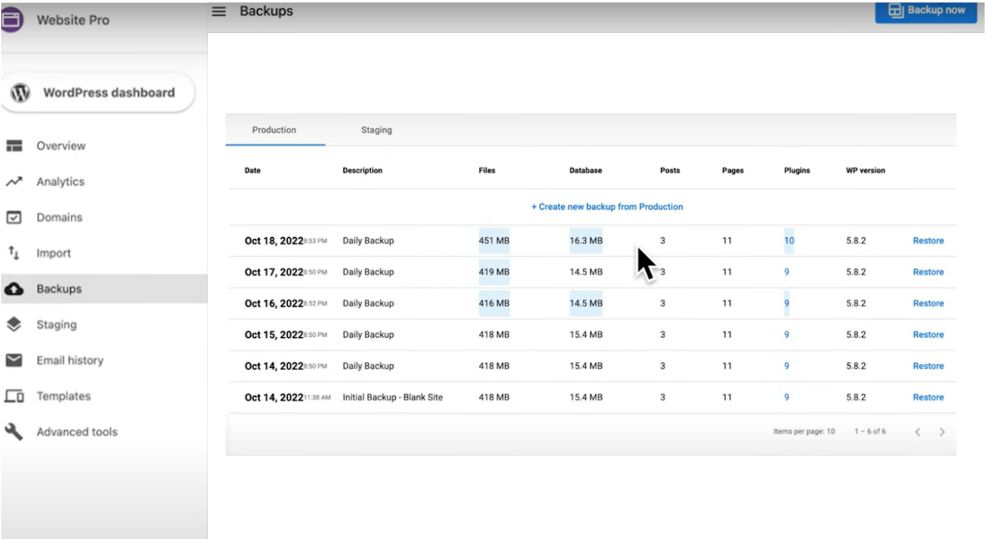Screen dimensions: 985x539
Task: Click the 1 – 6 of 6 range label
Action: [870, 432]
